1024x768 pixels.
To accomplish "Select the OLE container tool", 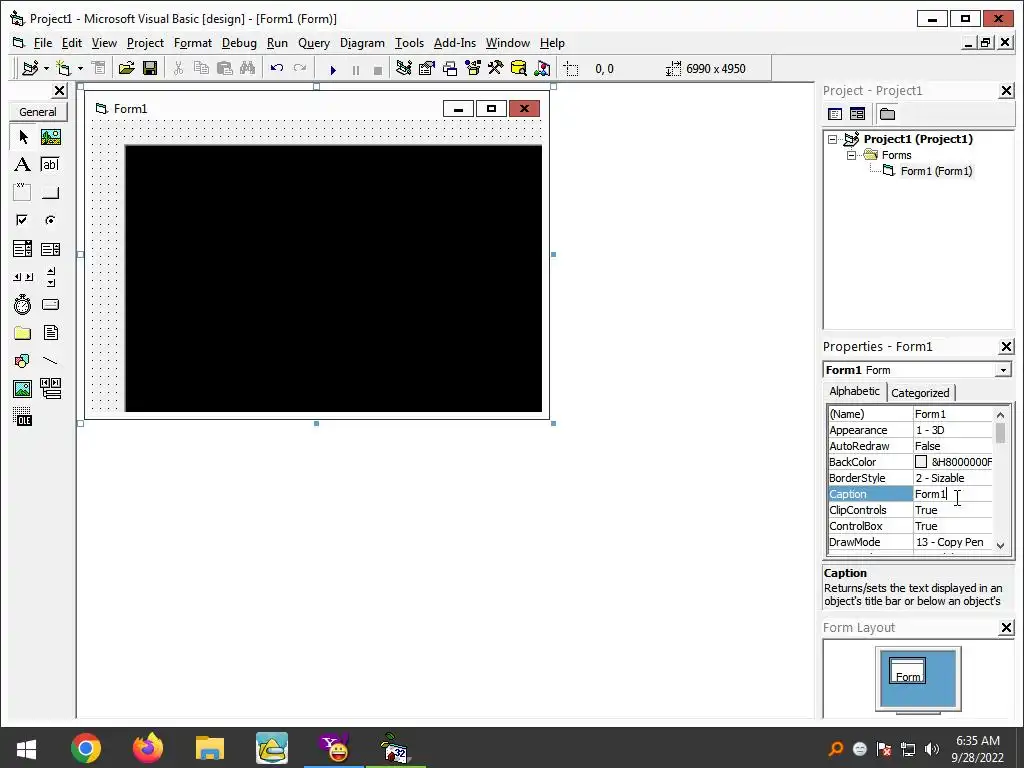I will pyautogui.click(x=22, y=417).
